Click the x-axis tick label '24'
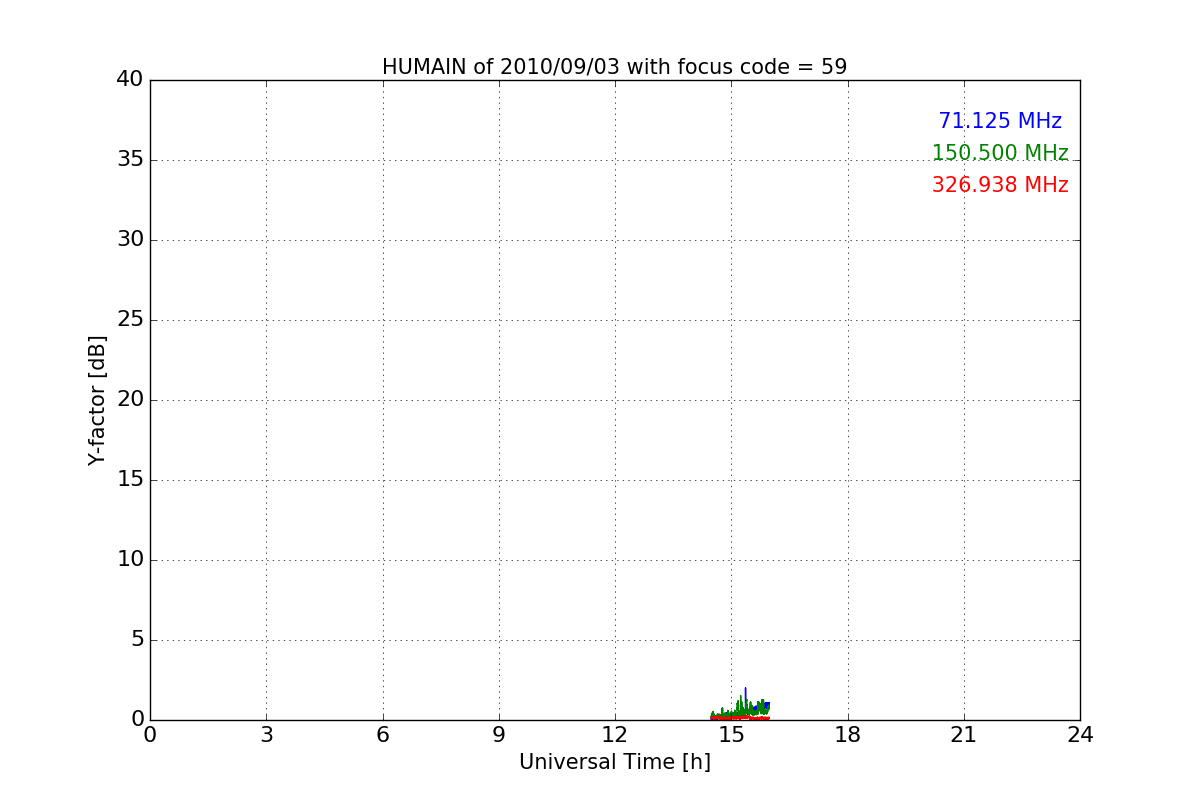 pyautogui.click(x=1080, y=734)
